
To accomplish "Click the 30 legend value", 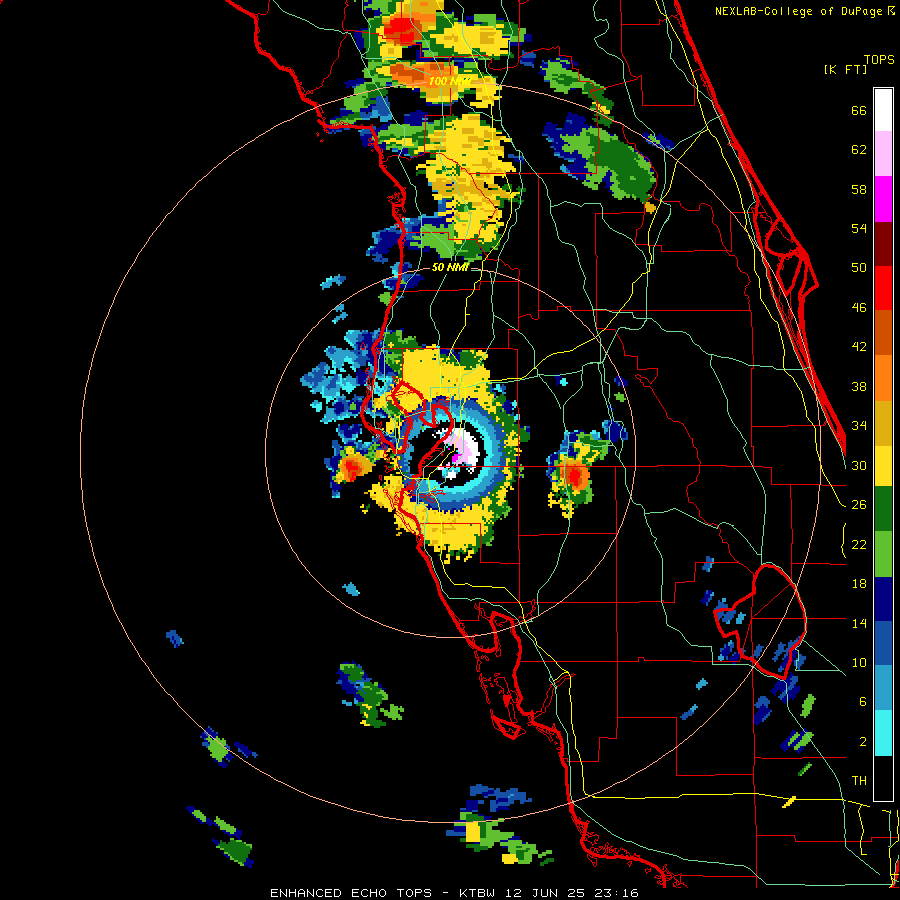I will (859, 465).
